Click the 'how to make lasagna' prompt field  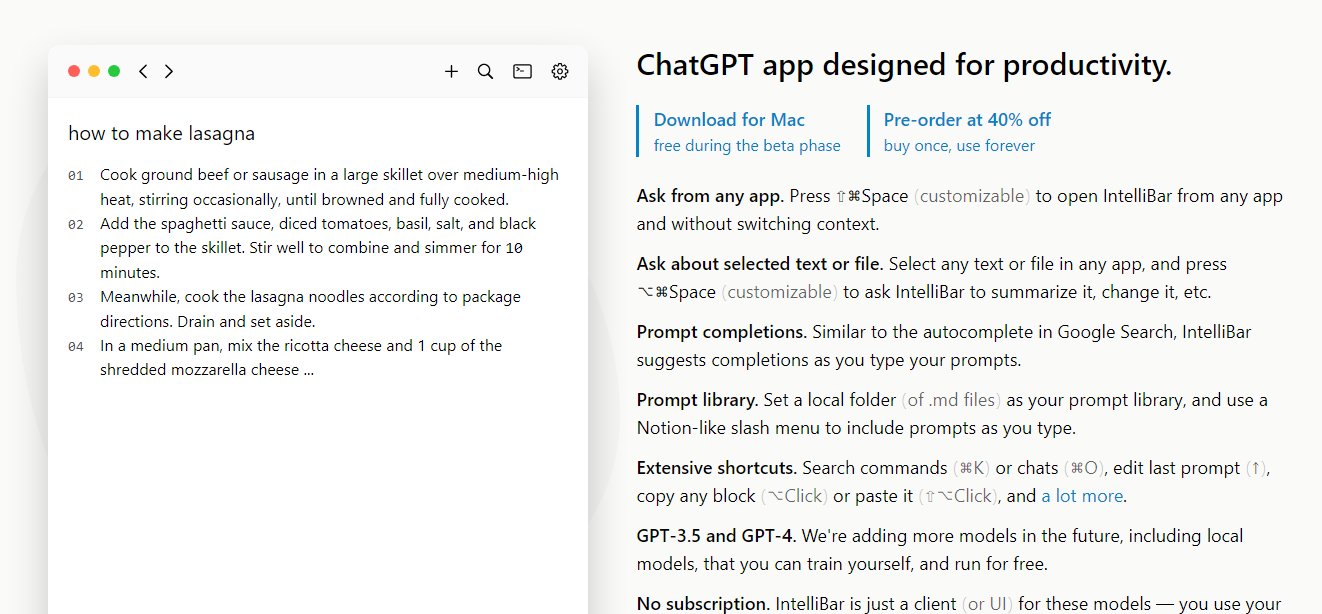coord(161,133)
